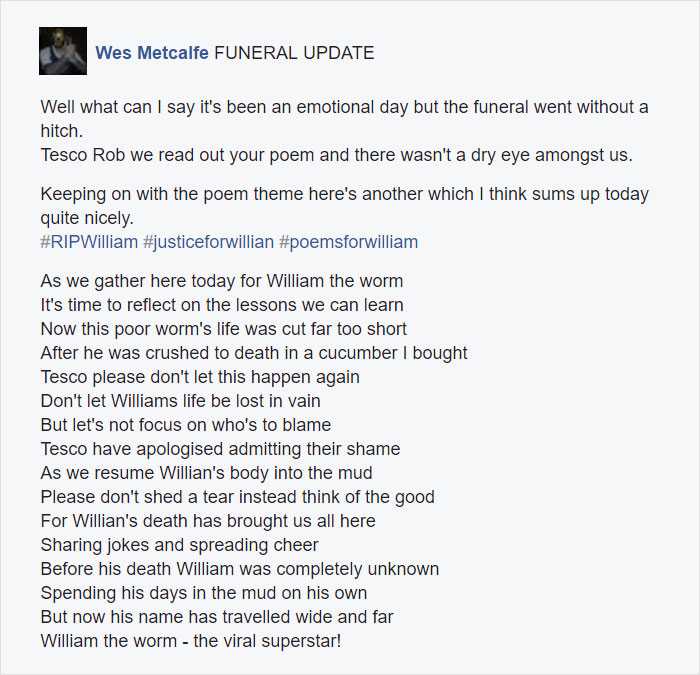Click the poem line 'As we gather here today'
The image size is (700, 675).
pyautogui.click(x=221, y=281)
